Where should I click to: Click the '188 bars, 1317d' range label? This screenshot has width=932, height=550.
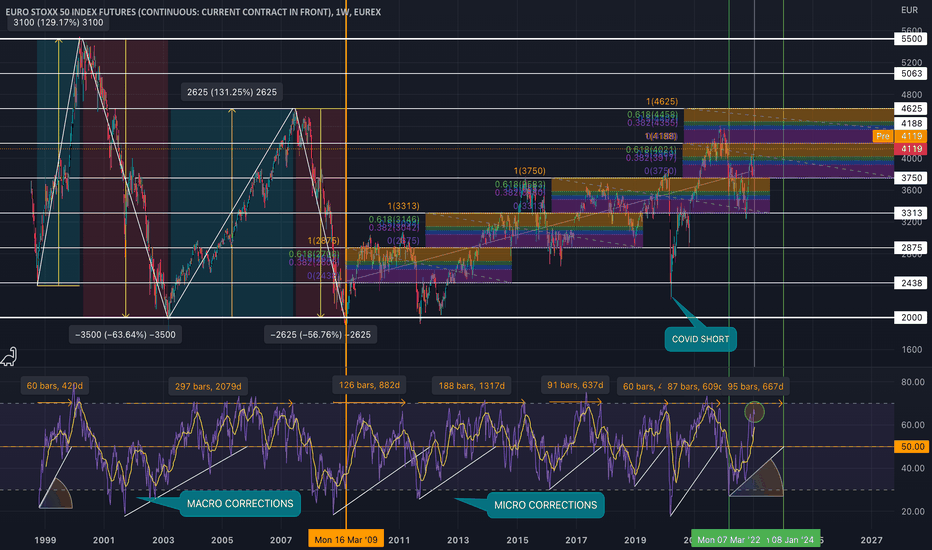(x=471, y=386)
